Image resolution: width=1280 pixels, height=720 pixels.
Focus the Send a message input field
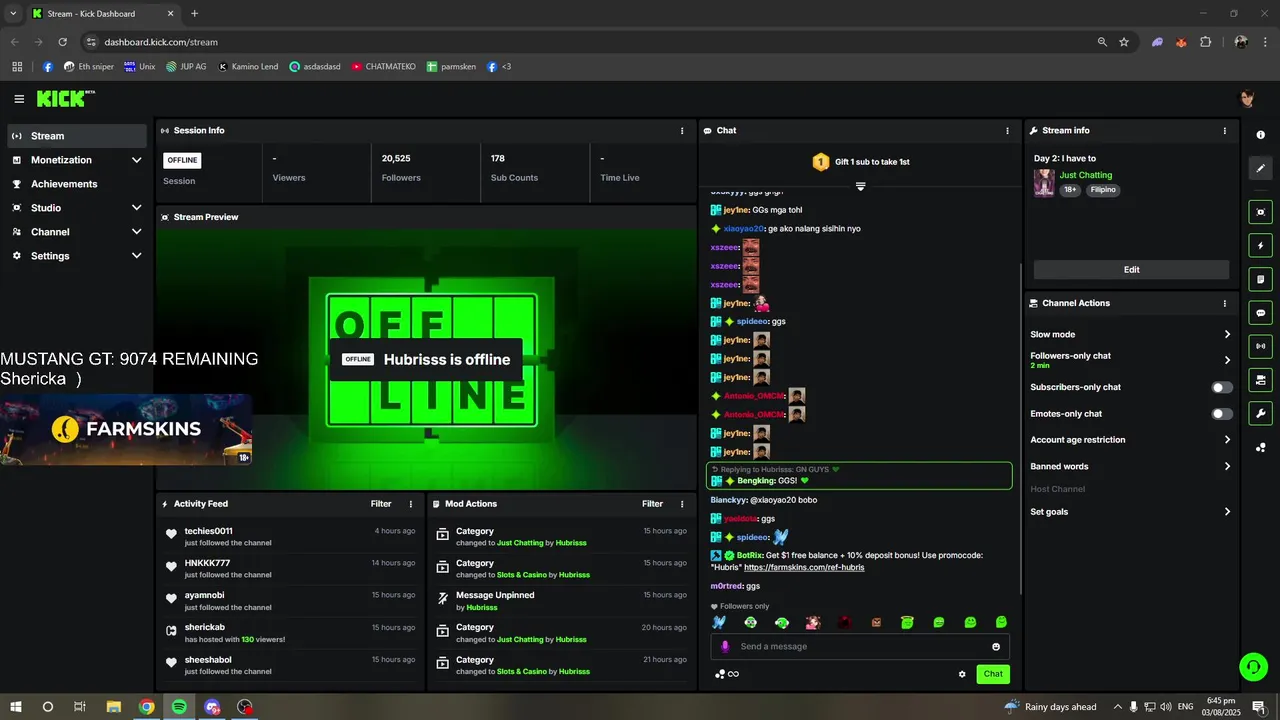[x=862, y=647]
